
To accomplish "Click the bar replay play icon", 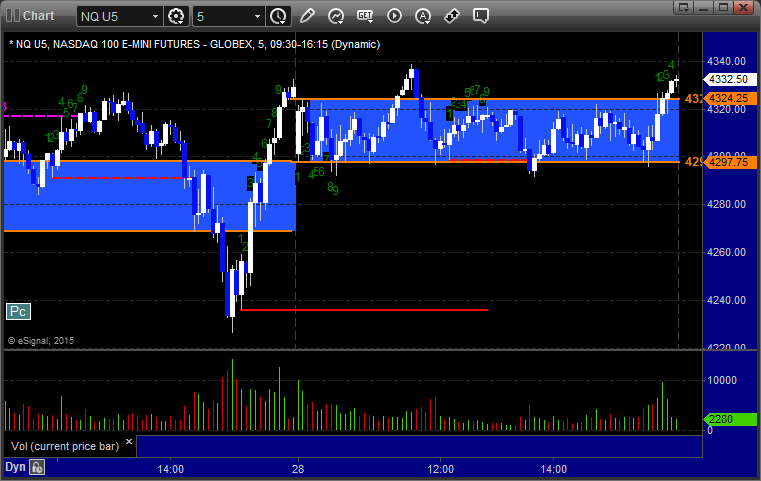I will [394, 16].
